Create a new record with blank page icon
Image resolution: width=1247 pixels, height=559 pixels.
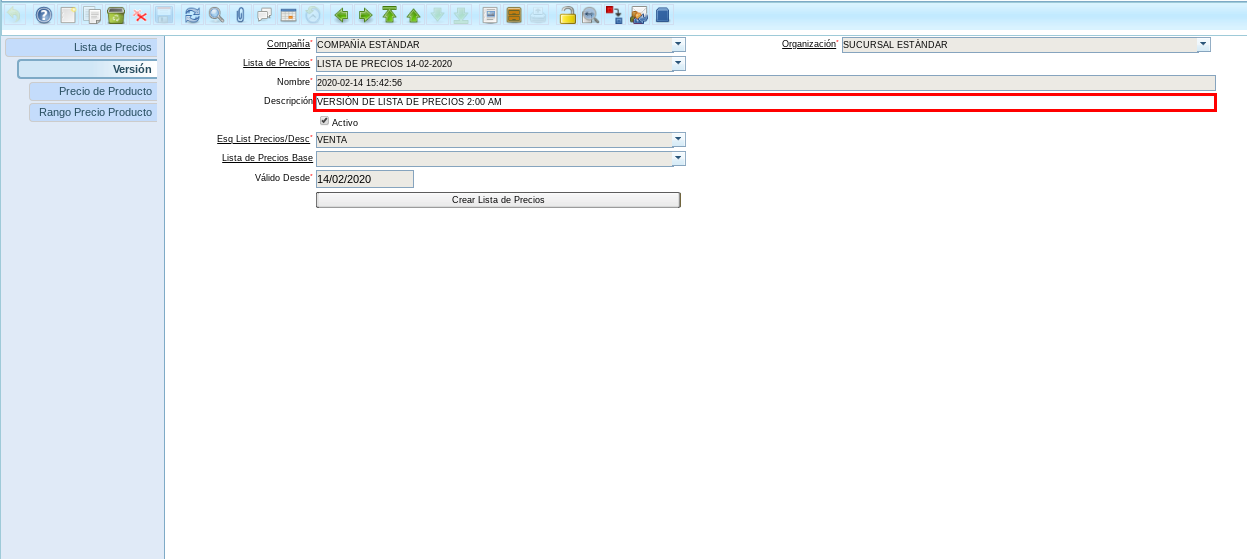click(68, 15)
